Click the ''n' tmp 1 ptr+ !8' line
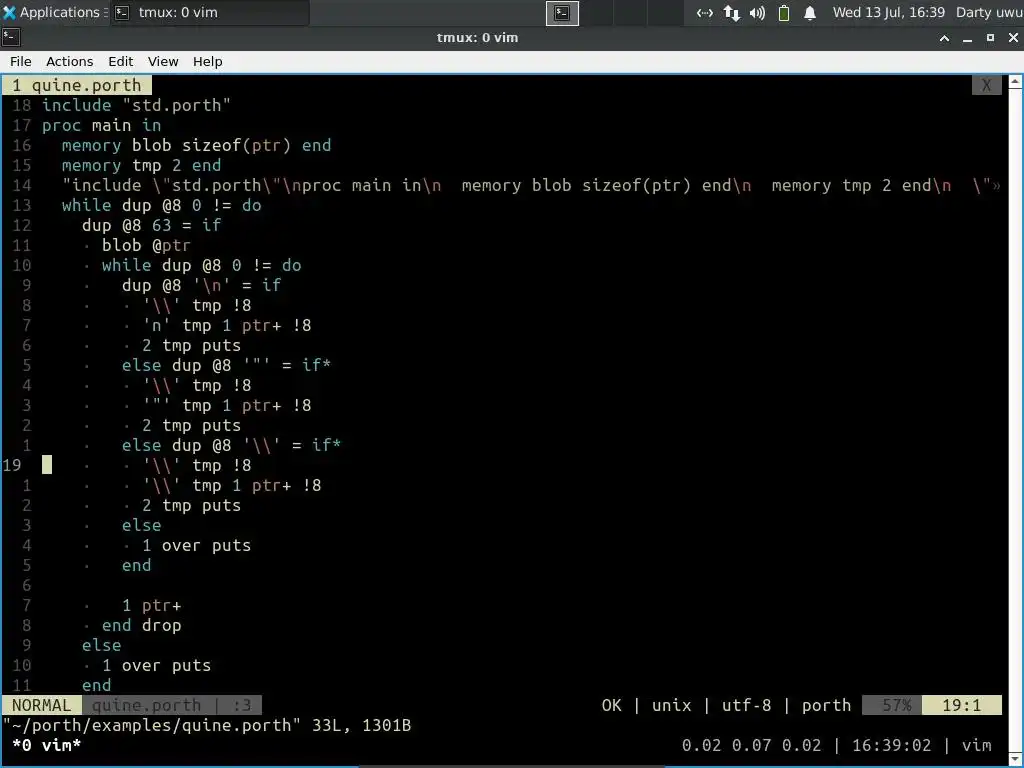 227,325
